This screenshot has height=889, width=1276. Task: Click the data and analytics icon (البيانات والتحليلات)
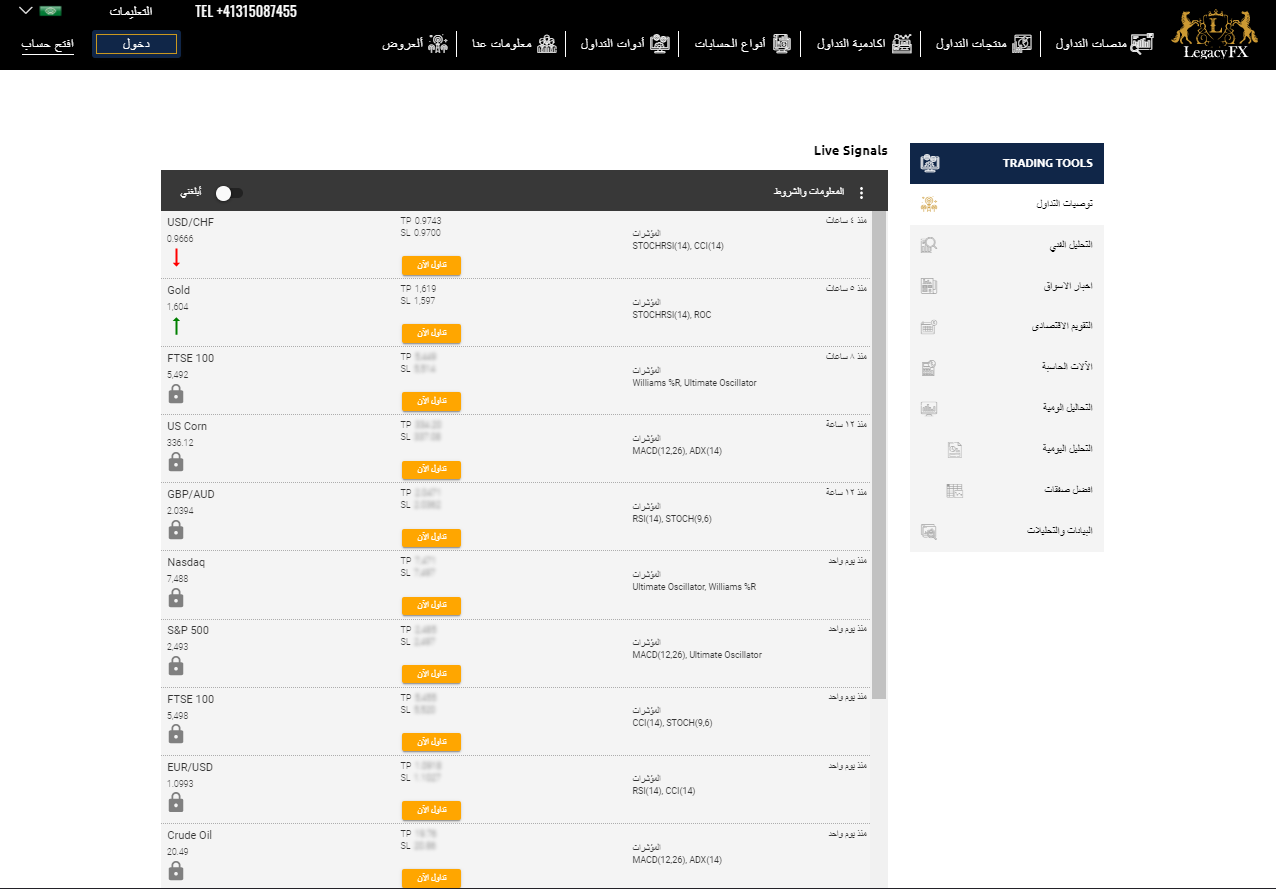[929, 532]
